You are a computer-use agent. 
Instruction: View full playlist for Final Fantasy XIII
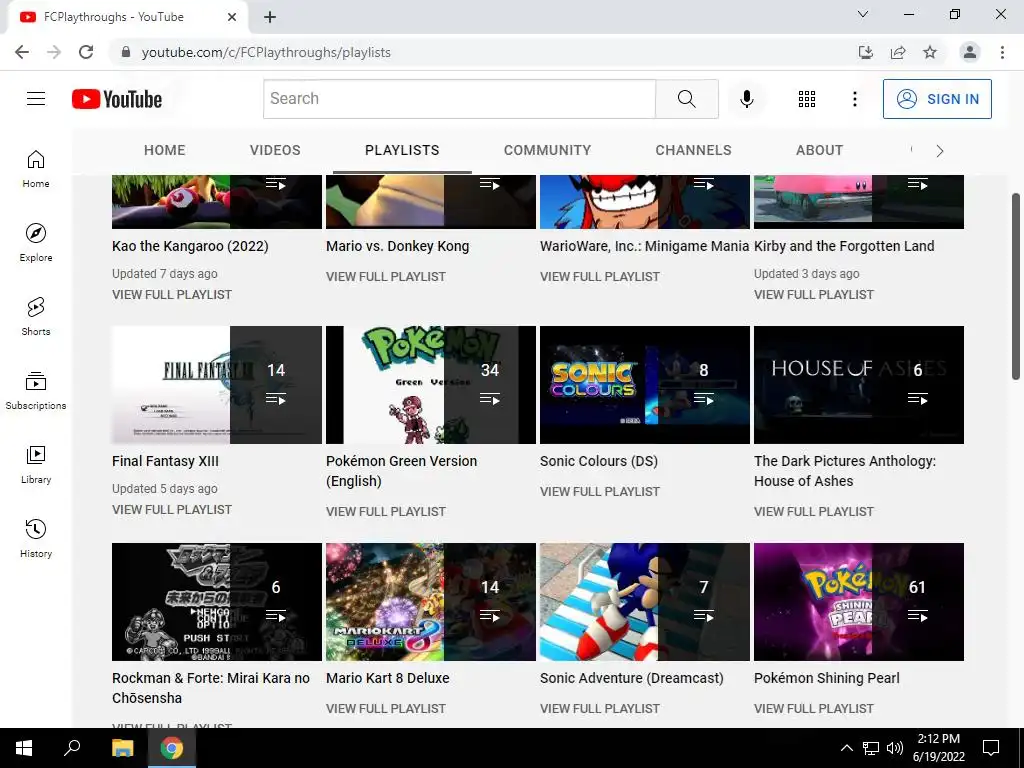point(172,509)
